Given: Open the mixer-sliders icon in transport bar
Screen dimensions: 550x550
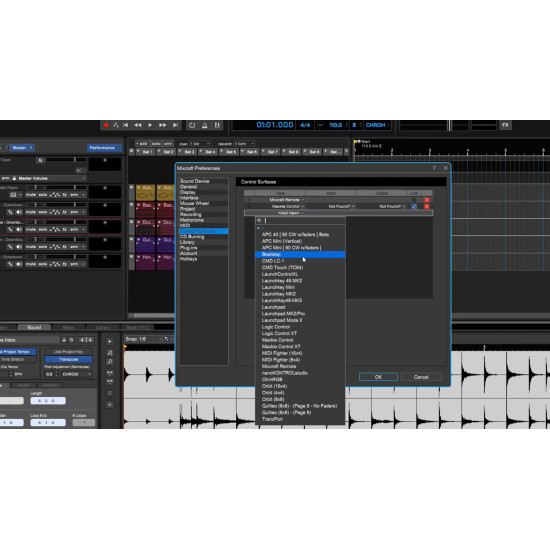Looking at the screenshot, I should [217, 125].
